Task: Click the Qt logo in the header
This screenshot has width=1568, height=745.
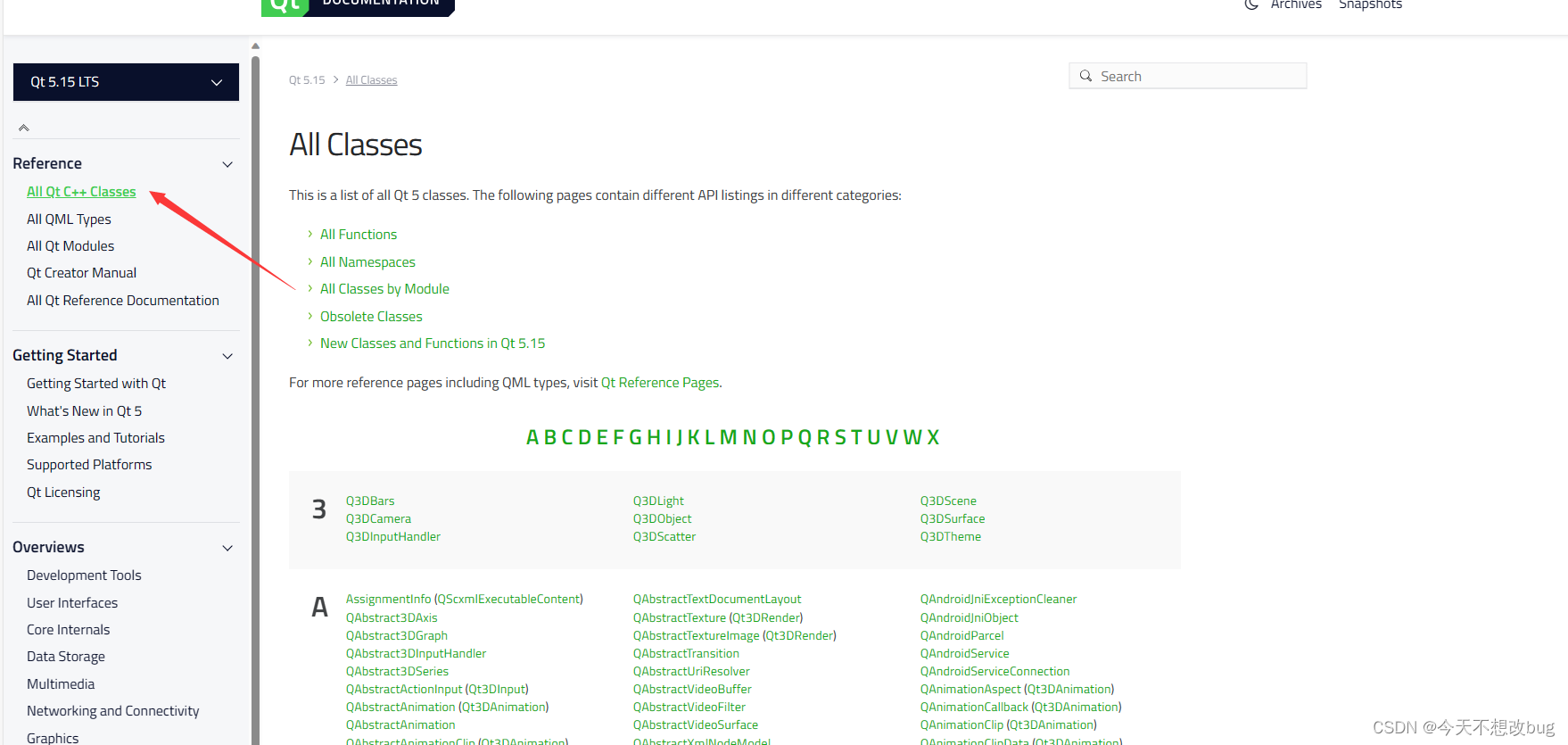Action: [285, 7]
